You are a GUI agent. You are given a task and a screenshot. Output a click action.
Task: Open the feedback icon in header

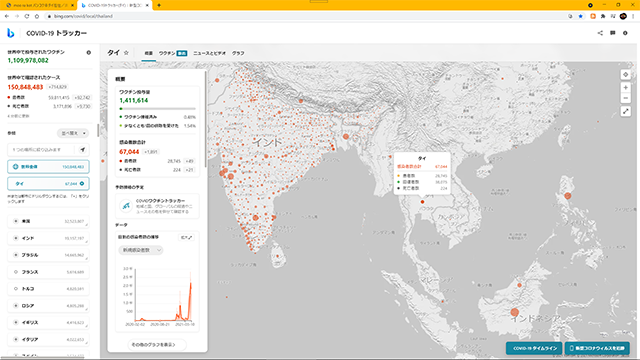pos(613,33)
